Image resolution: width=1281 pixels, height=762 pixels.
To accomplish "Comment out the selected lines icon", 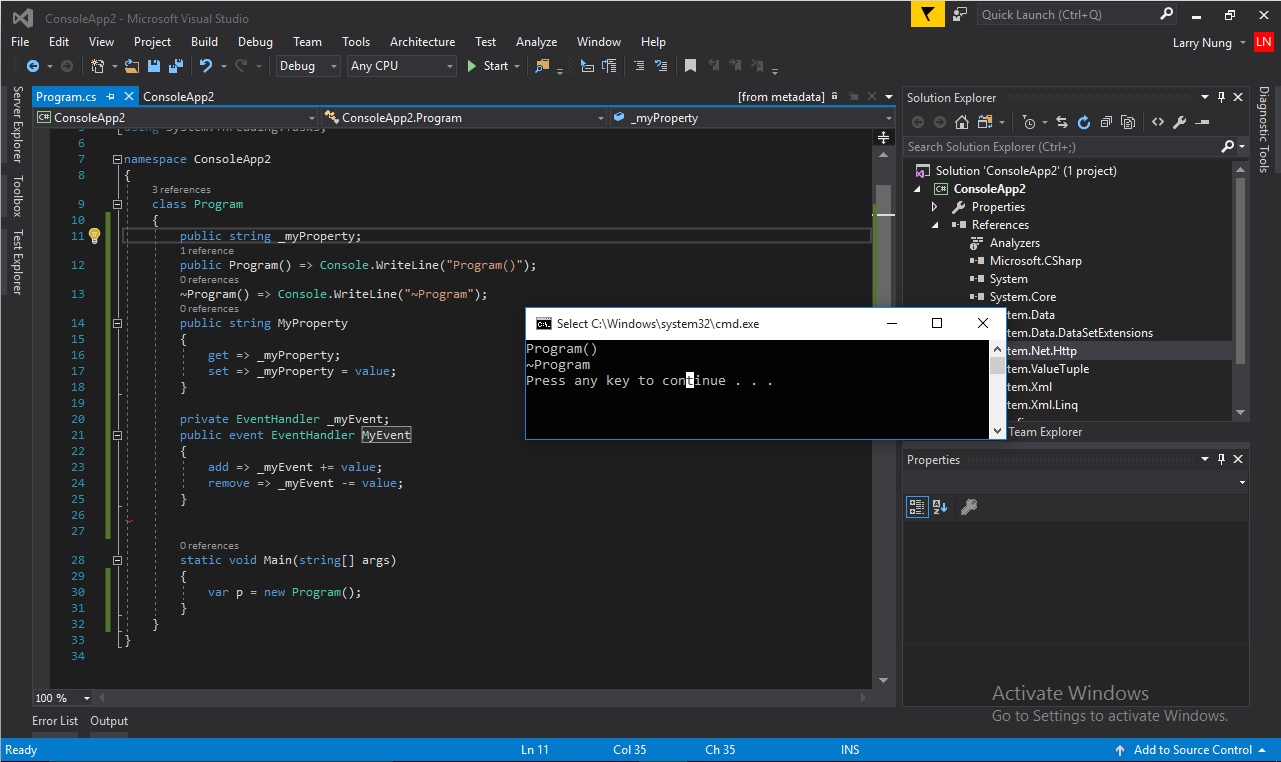I will coord(638,66).
